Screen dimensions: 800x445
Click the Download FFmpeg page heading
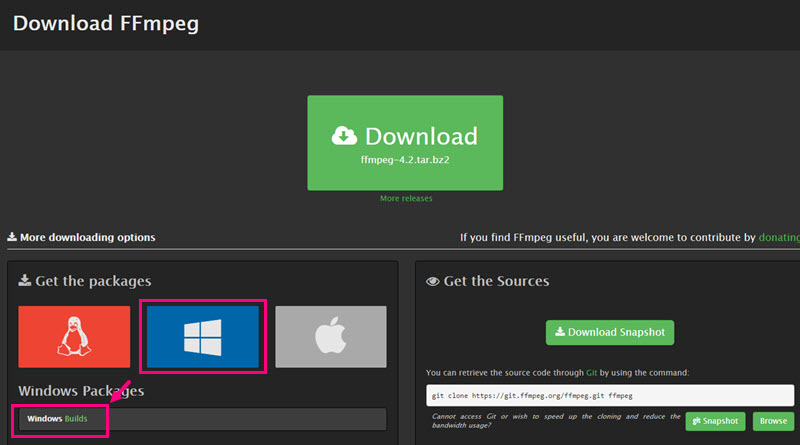point(106,23)
